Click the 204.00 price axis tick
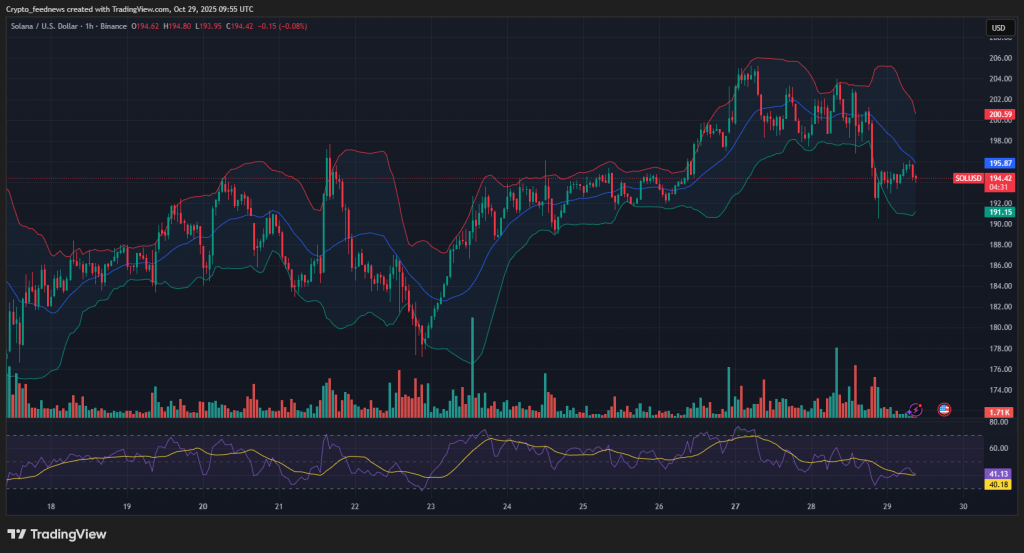The width and height of the screenshot is (1024, 553). pos(1000,79)
